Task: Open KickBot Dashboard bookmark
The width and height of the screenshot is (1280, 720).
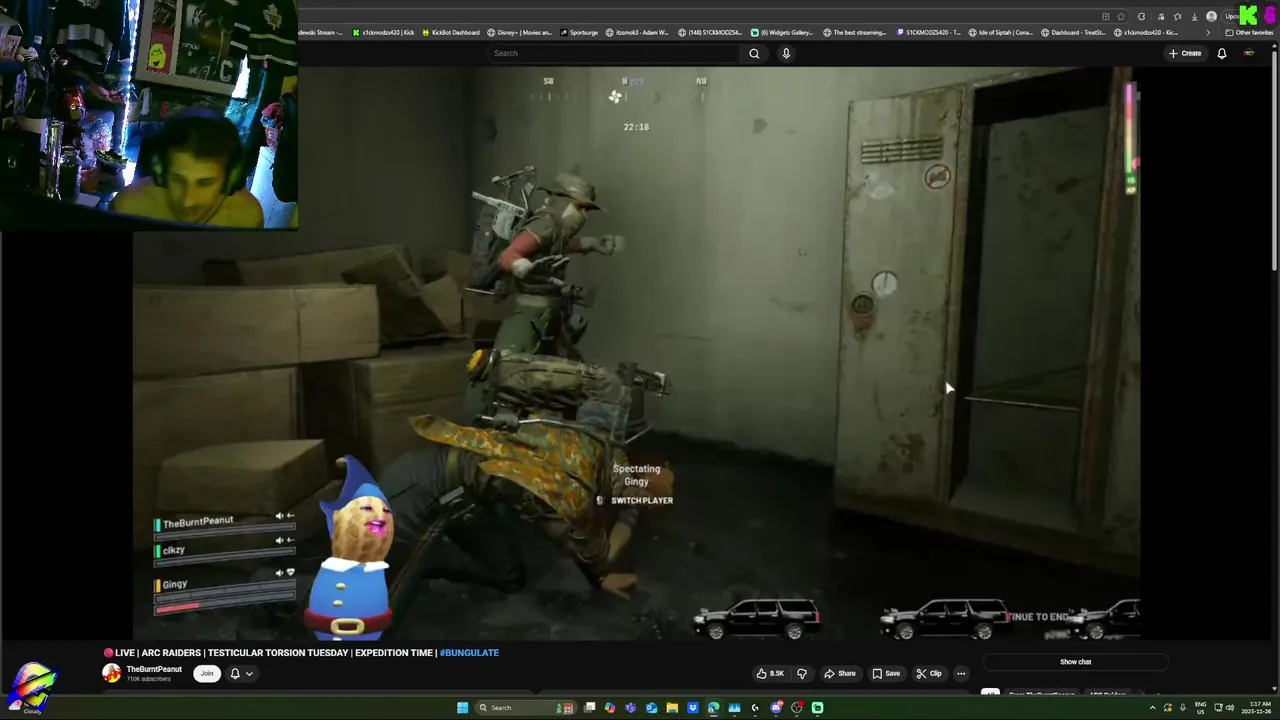Action: click(x=451, y=33)
